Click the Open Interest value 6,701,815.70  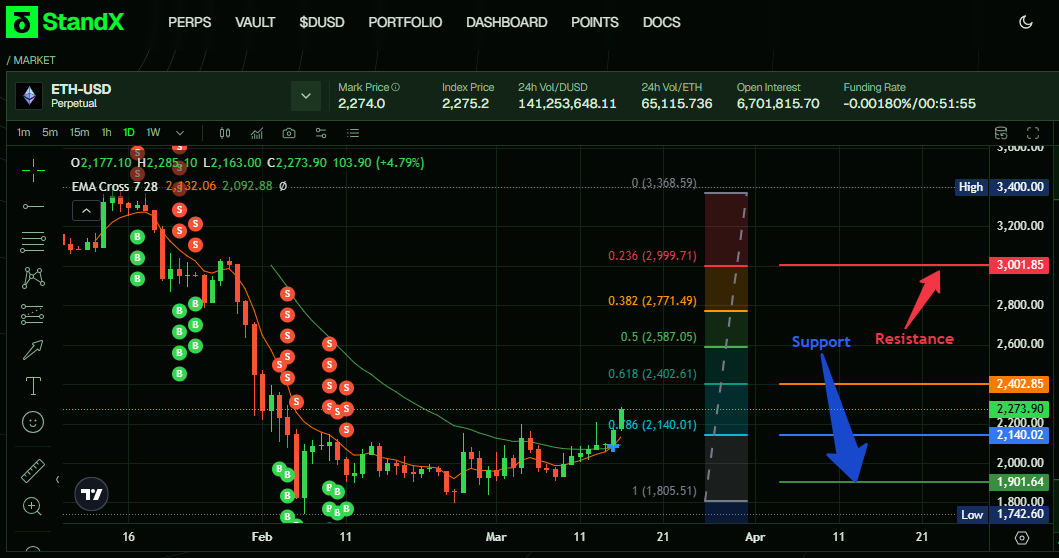pyautogui.click(x=778, y=103)
